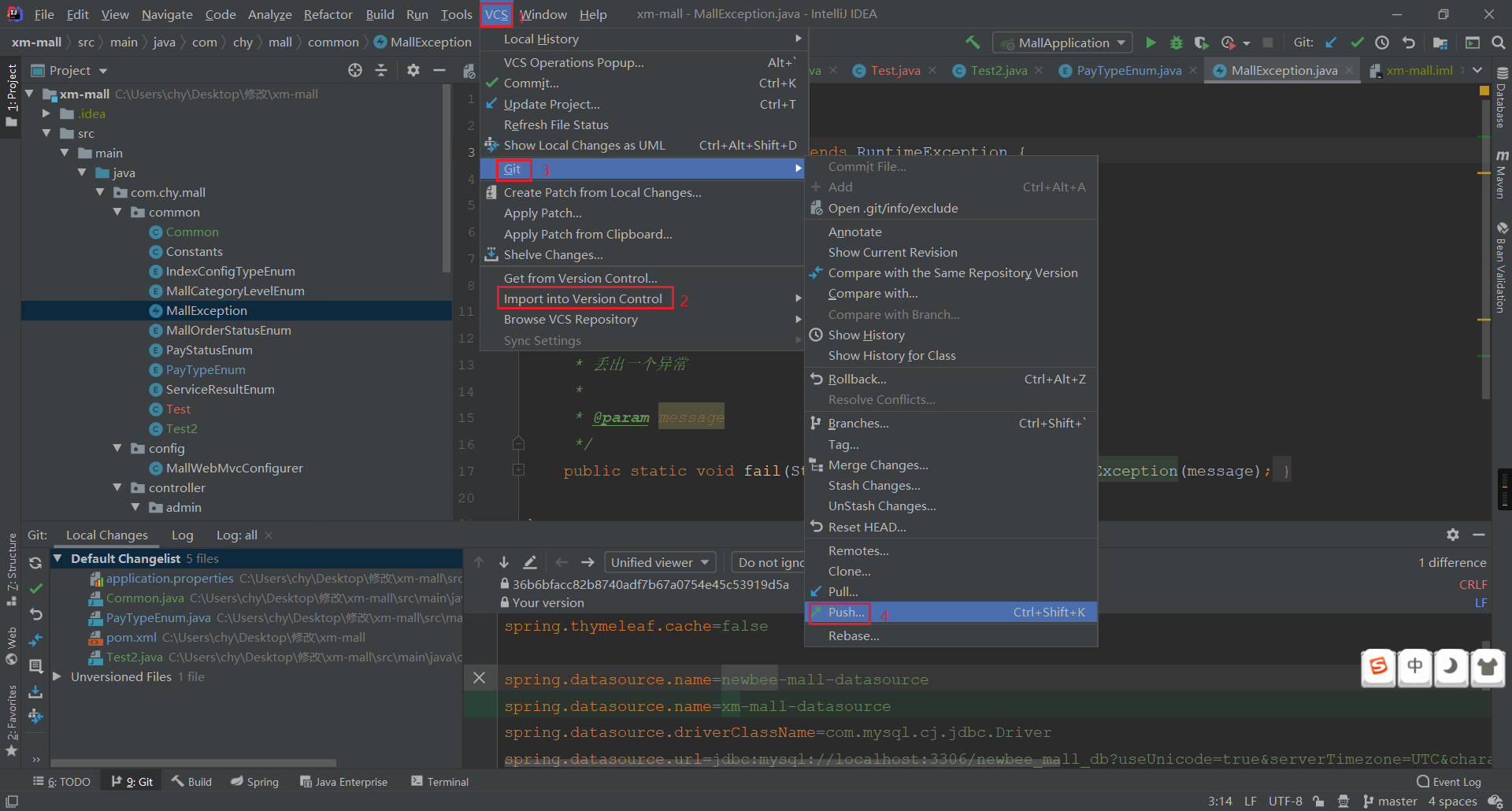
Task: Open the Log tab in Git panel
Action: click(182, 535)
